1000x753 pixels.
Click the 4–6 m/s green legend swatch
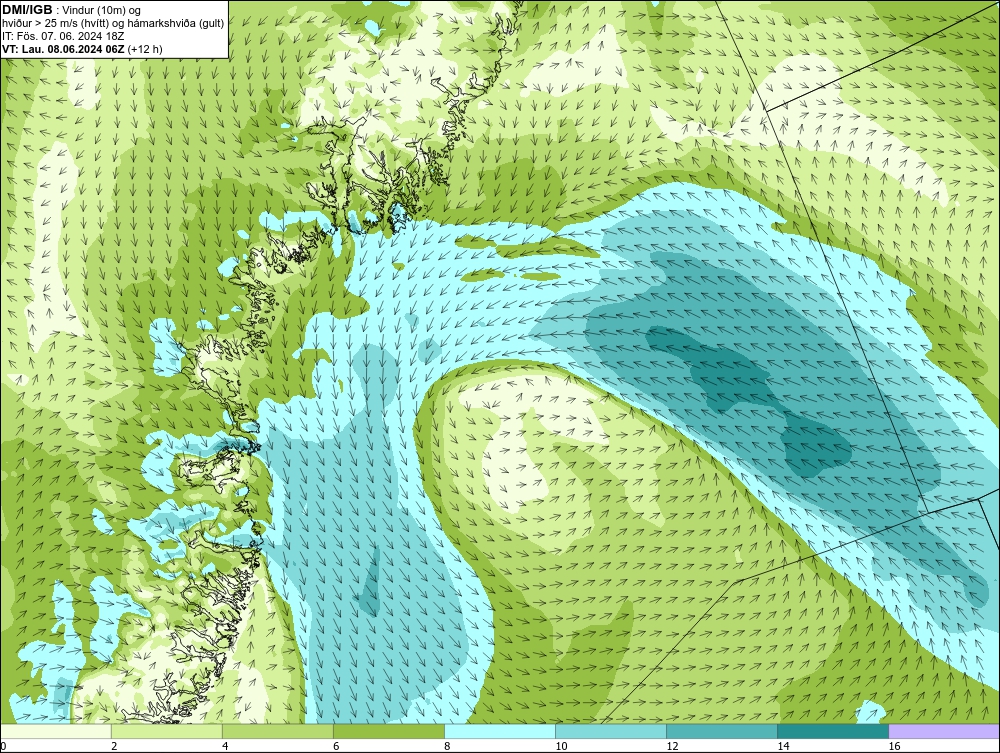[x=278, y=731]
